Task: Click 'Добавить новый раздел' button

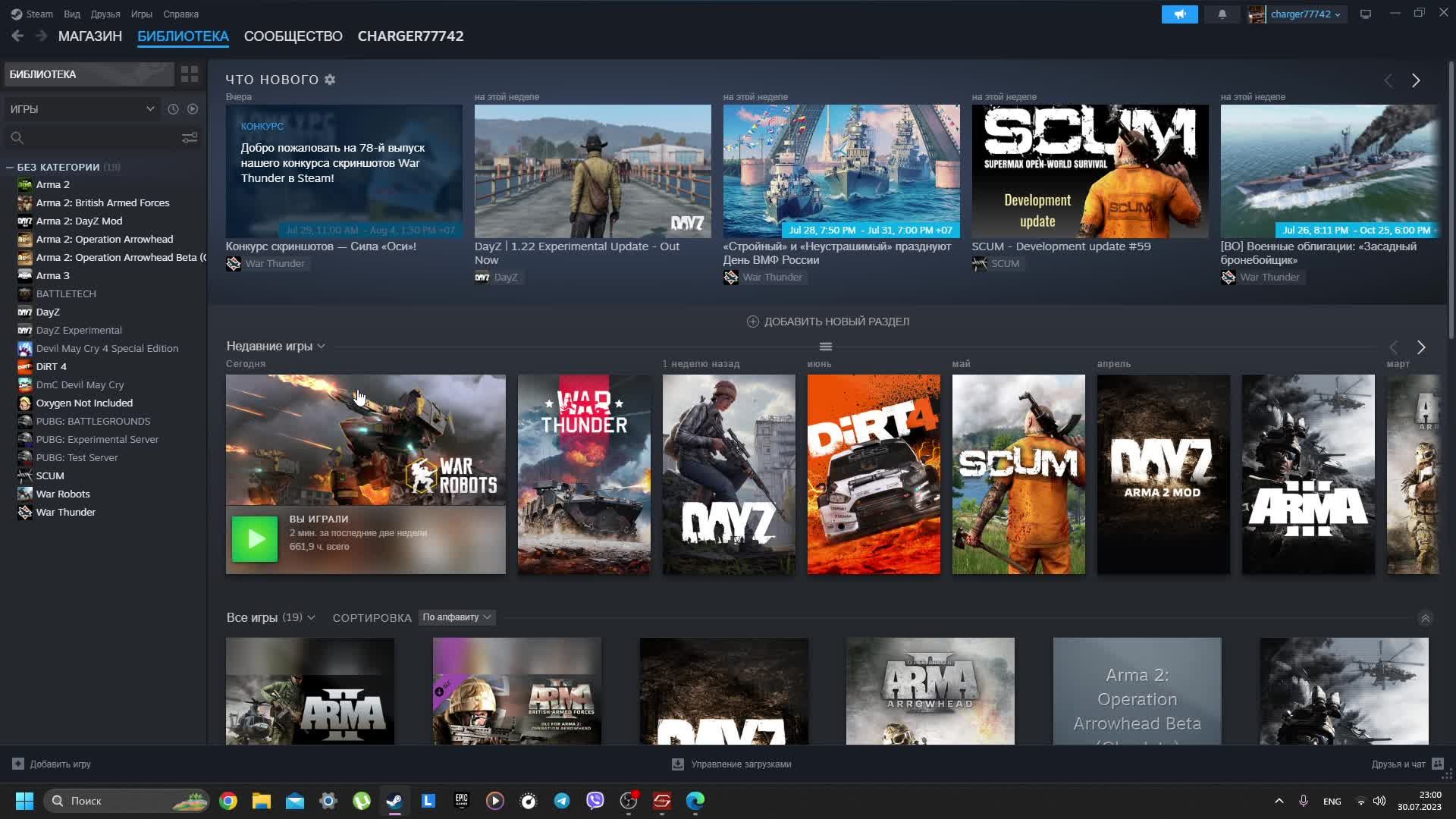Action: 828,322
